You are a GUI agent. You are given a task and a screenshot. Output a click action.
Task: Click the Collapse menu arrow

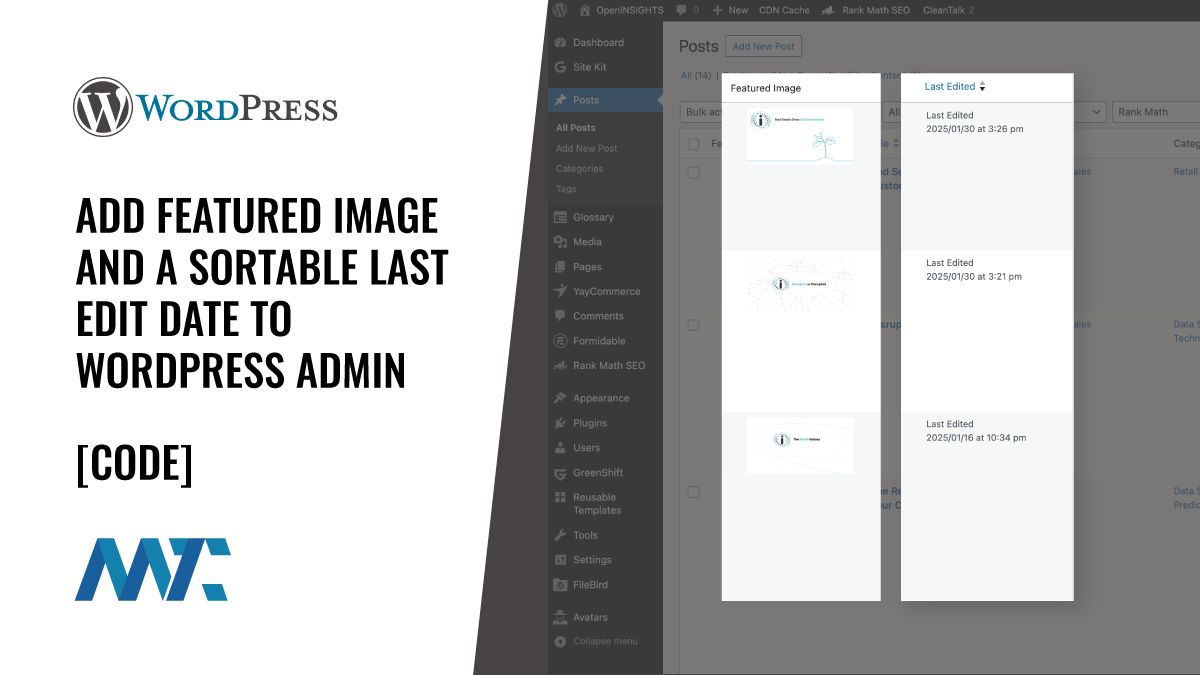(561, 641)
